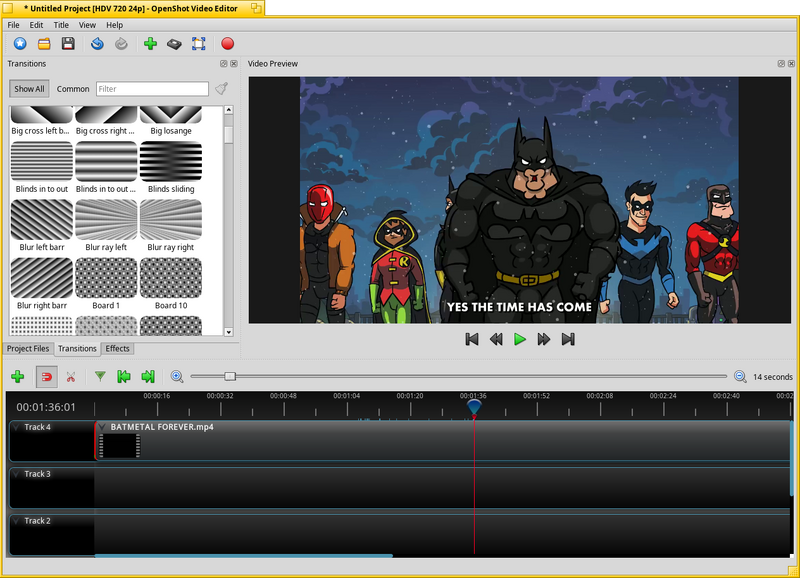Image resolution: width=800 pixels, height=578 pixels.
Task: Rewind the video preview
Action: tap(496, 339)
